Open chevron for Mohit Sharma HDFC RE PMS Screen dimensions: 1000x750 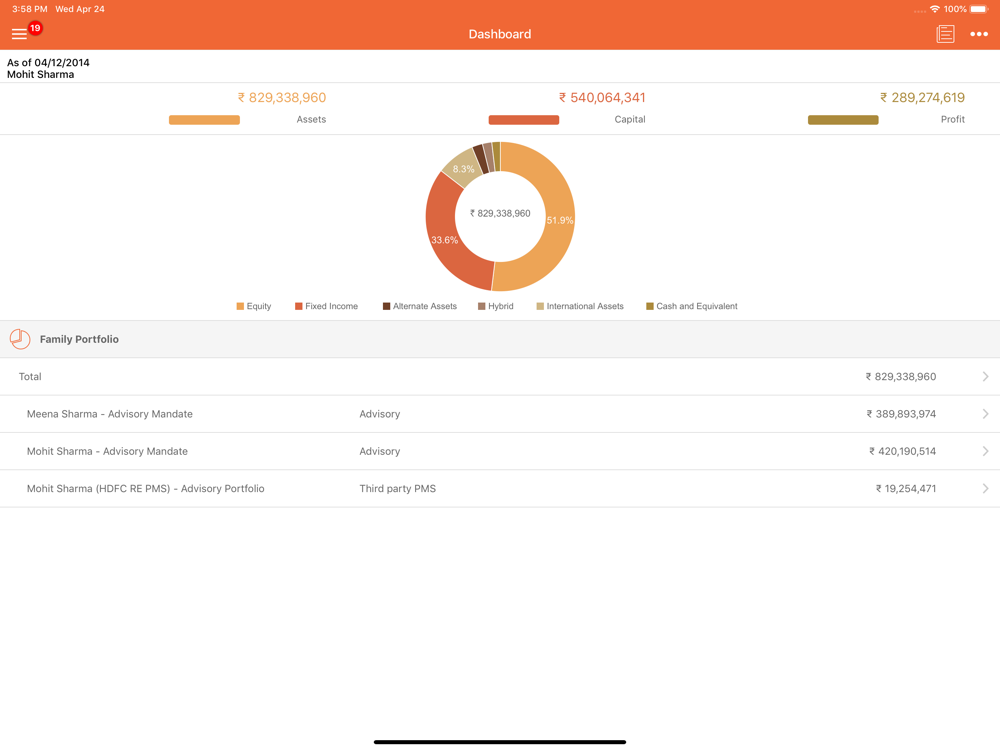point(985,489)
